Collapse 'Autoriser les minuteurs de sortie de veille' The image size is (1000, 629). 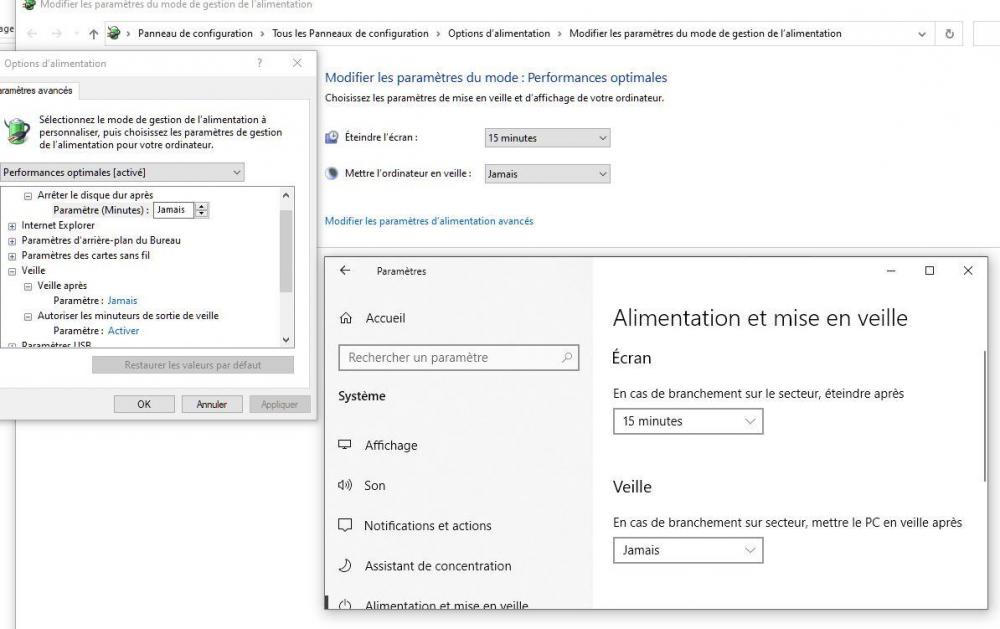(x=28, y=316)
